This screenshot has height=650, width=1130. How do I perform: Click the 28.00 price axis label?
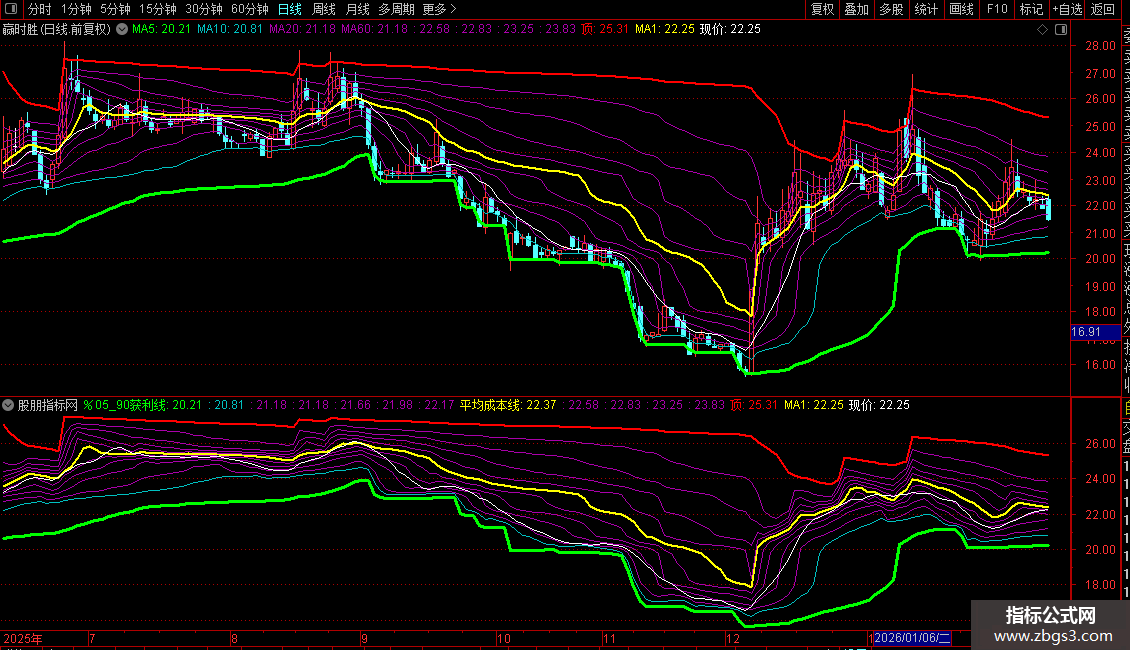coord(1100,45)
